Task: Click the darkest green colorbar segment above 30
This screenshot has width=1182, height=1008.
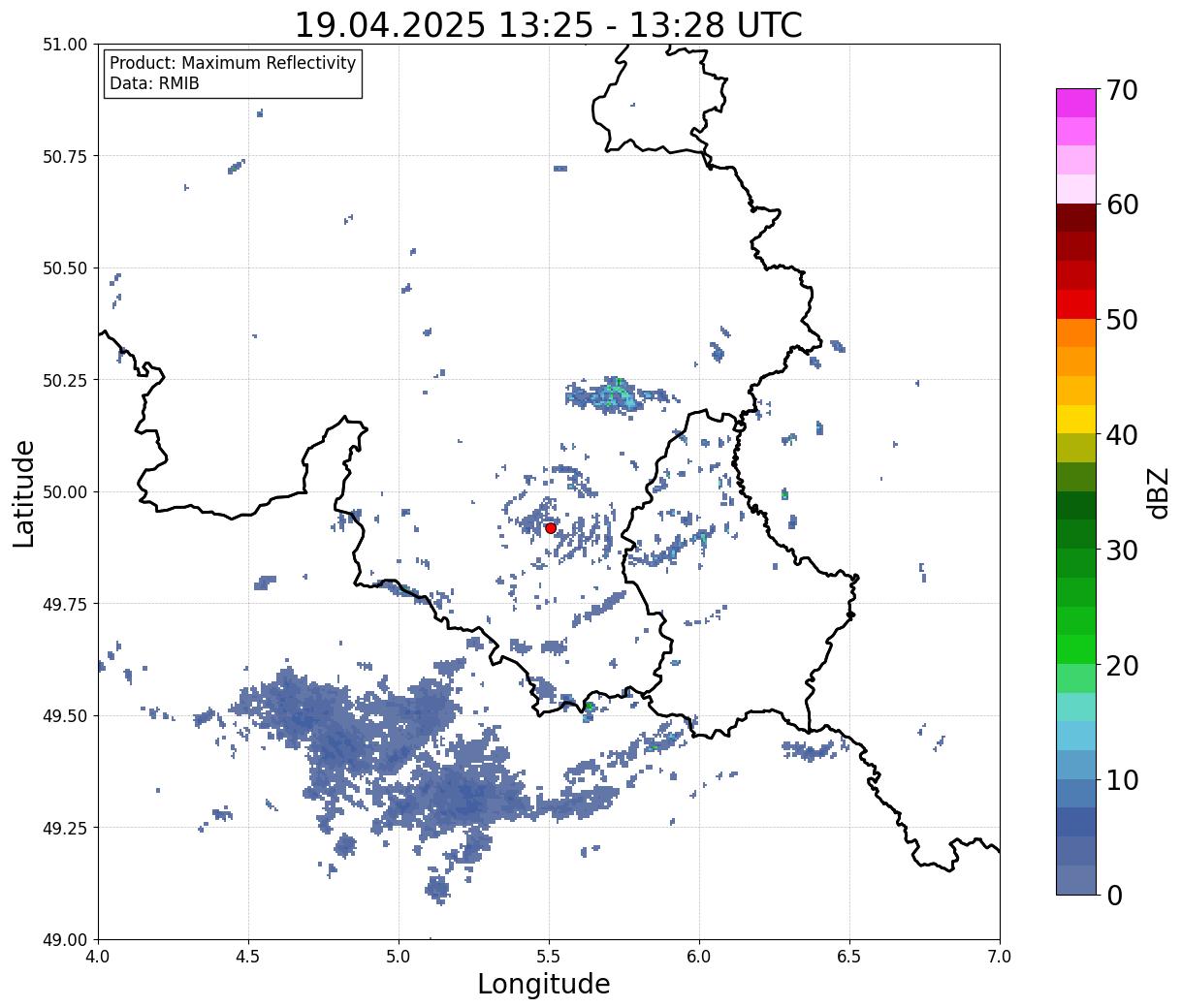Action: pos(1076,506)
